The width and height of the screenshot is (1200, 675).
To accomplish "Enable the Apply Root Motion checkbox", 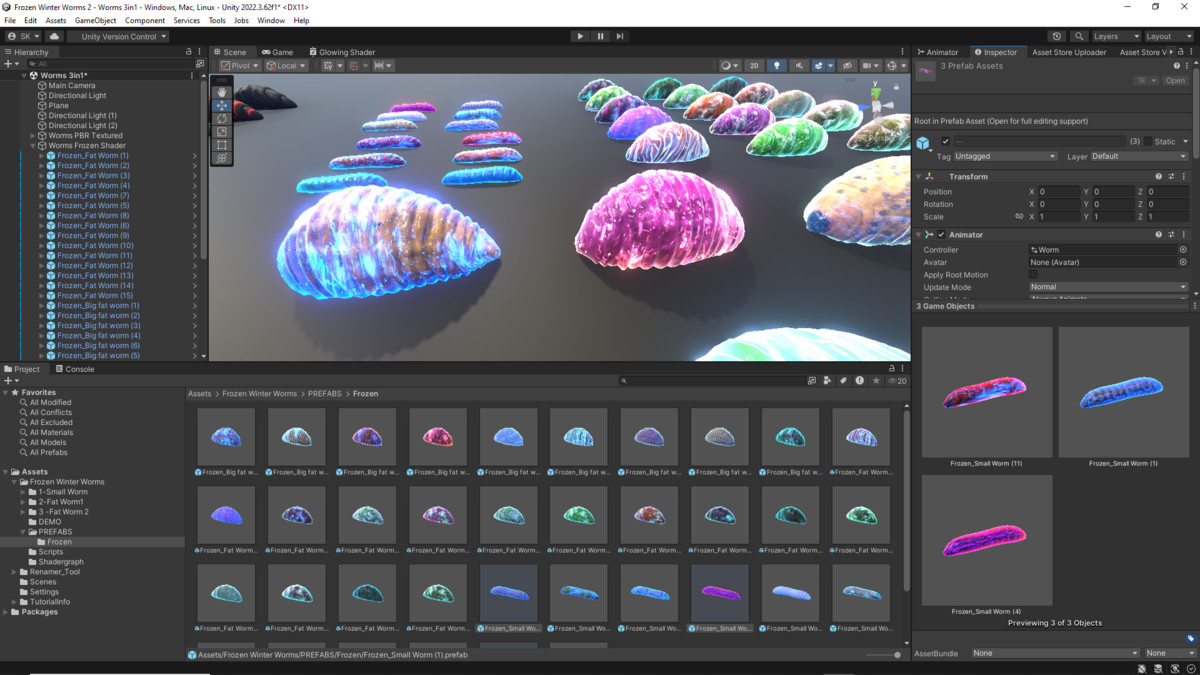I will pos(1034,275).
